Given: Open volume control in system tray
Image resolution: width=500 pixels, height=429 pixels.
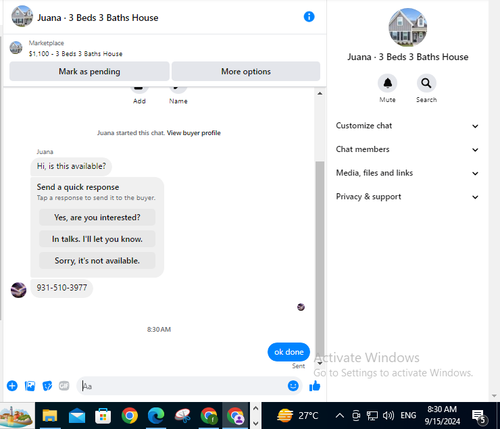Looking at the screenshot, I should coord(388,415).
